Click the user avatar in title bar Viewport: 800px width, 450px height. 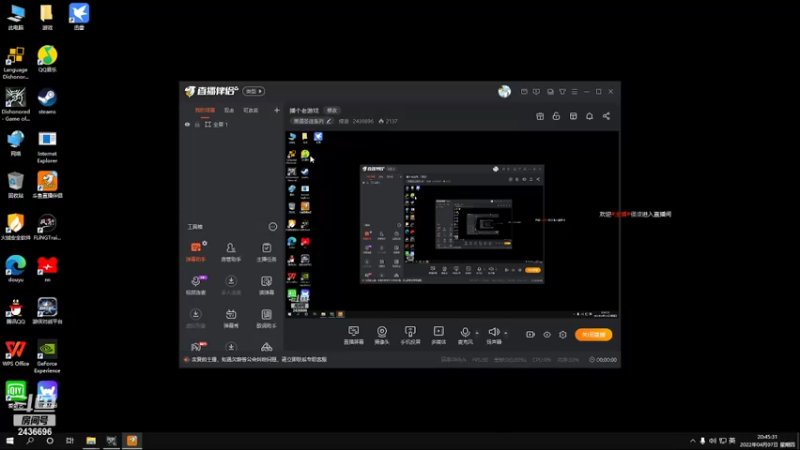point(504,91)
